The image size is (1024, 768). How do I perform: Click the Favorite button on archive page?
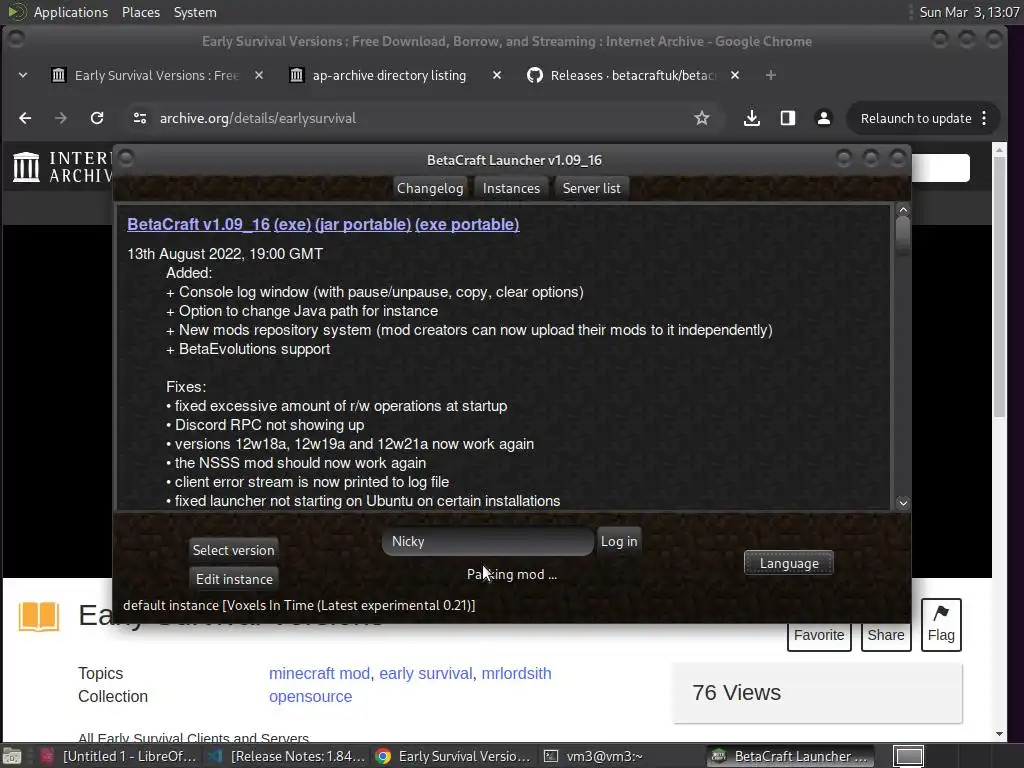click(x=819, y=635)
